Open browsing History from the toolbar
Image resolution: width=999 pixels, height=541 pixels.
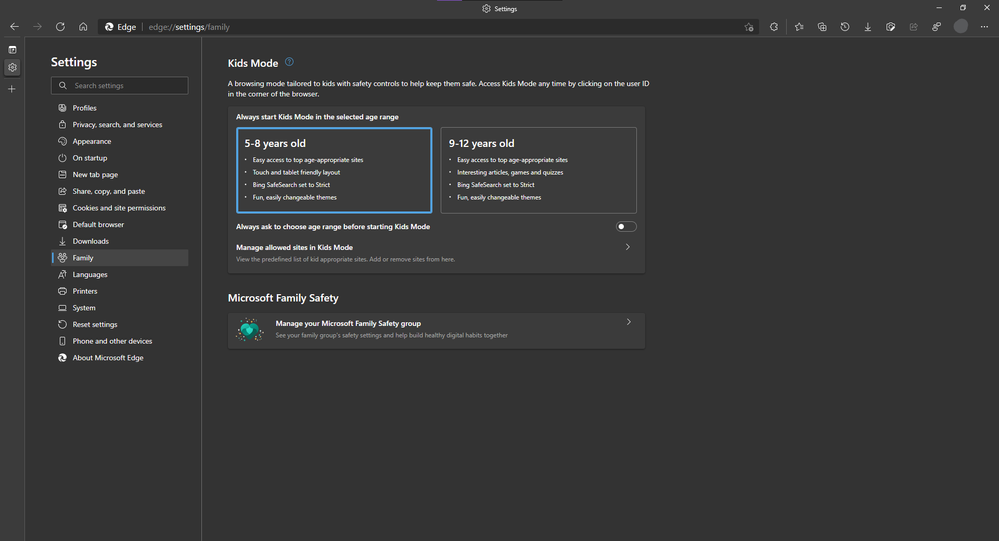click(845, 27)
